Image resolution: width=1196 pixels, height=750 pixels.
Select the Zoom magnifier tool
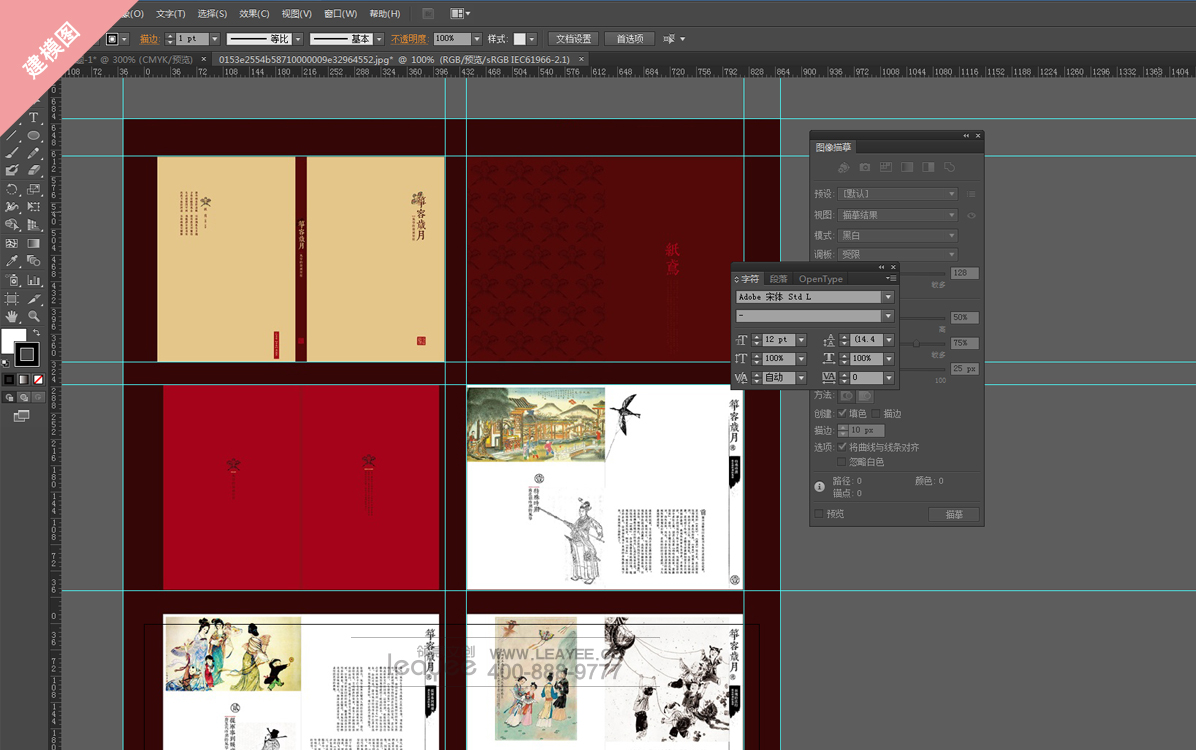coord(33,316)
